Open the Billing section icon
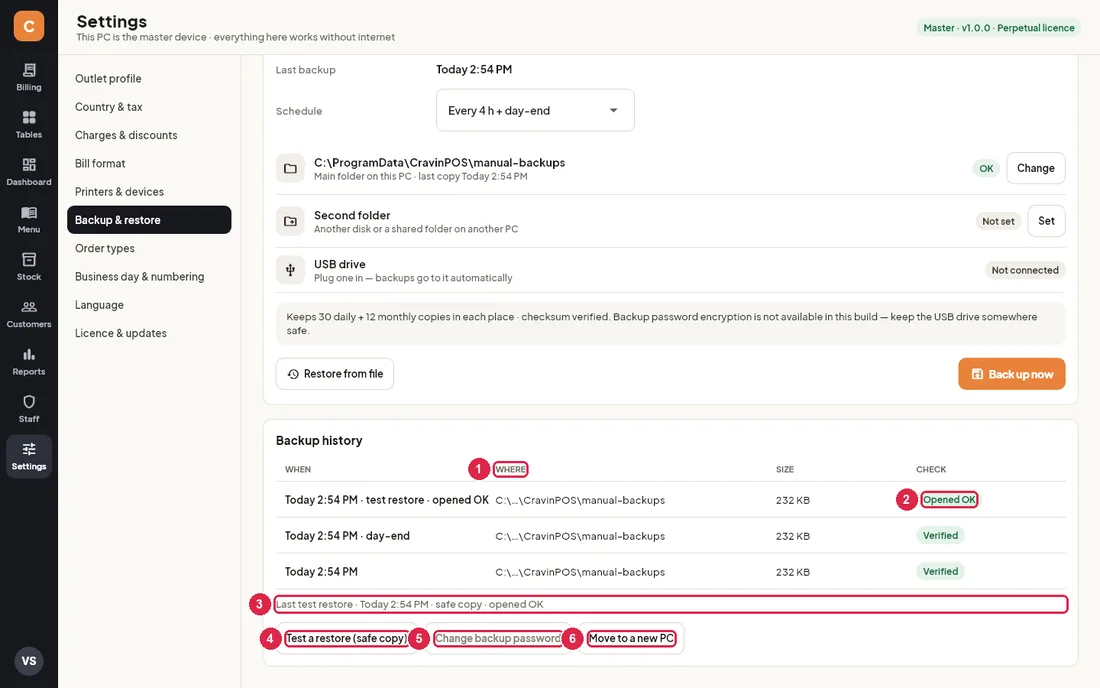 click(29, 70)
